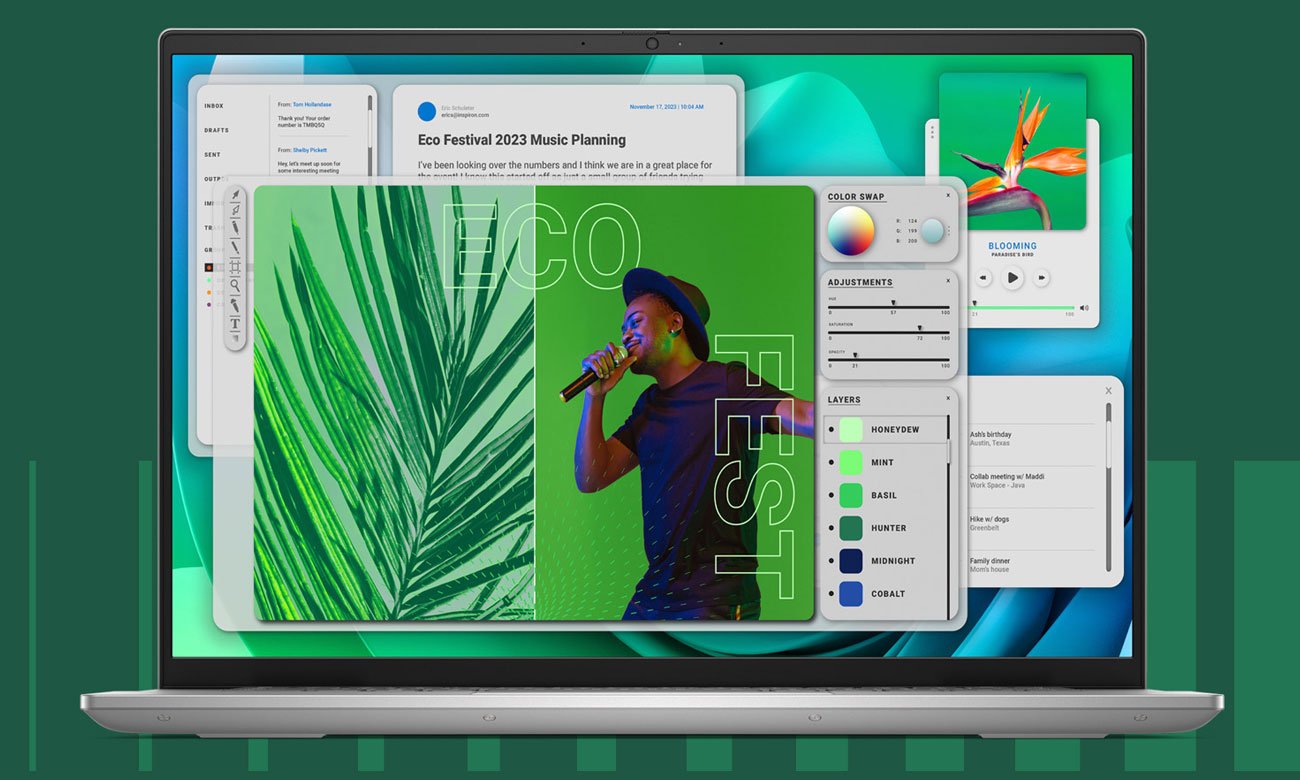Close the Layers panel
This screenshot has width=1300, height=780.
pos(948,398)
